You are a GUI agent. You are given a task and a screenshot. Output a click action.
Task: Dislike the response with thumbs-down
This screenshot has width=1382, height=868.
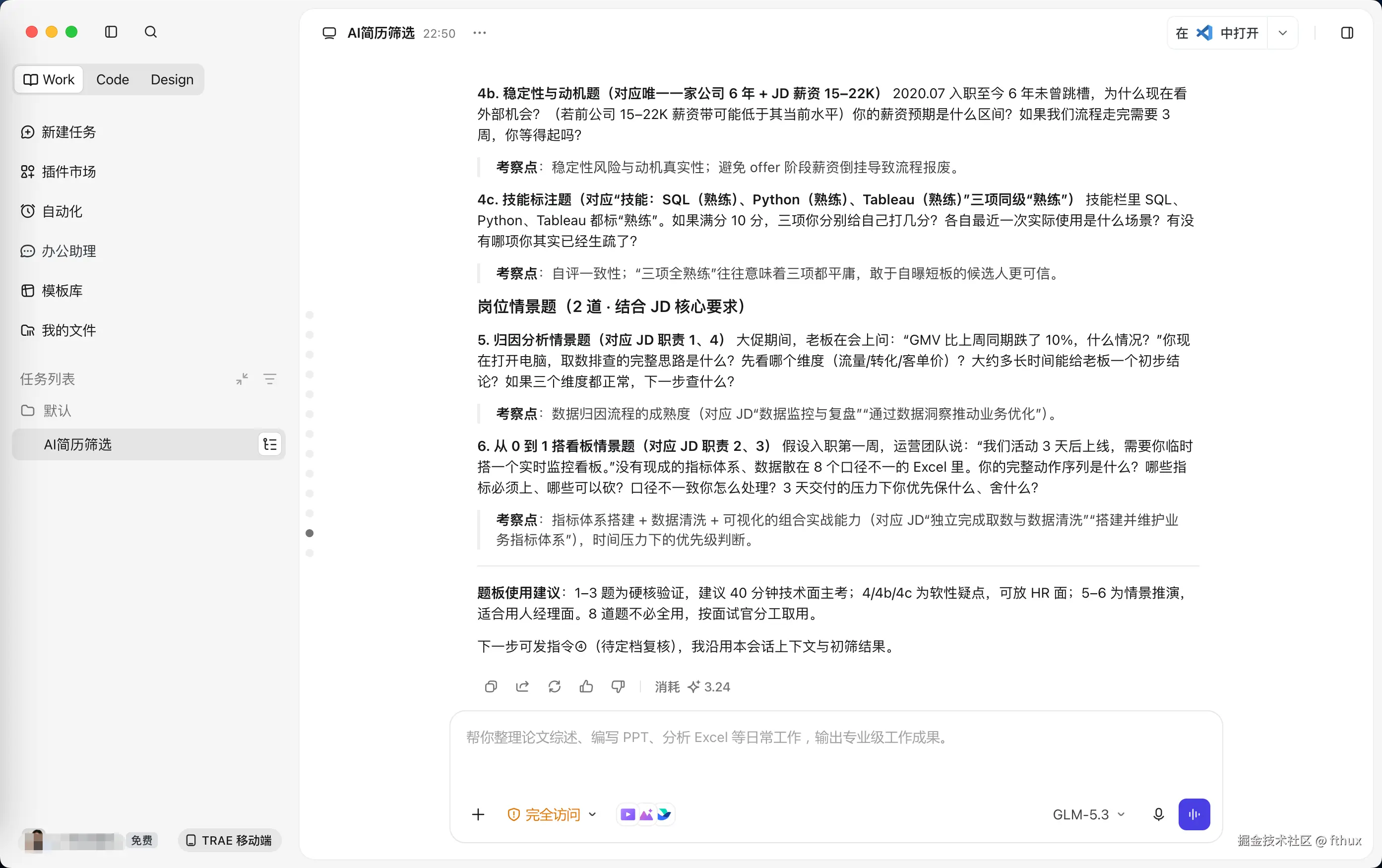coord(618,687)
